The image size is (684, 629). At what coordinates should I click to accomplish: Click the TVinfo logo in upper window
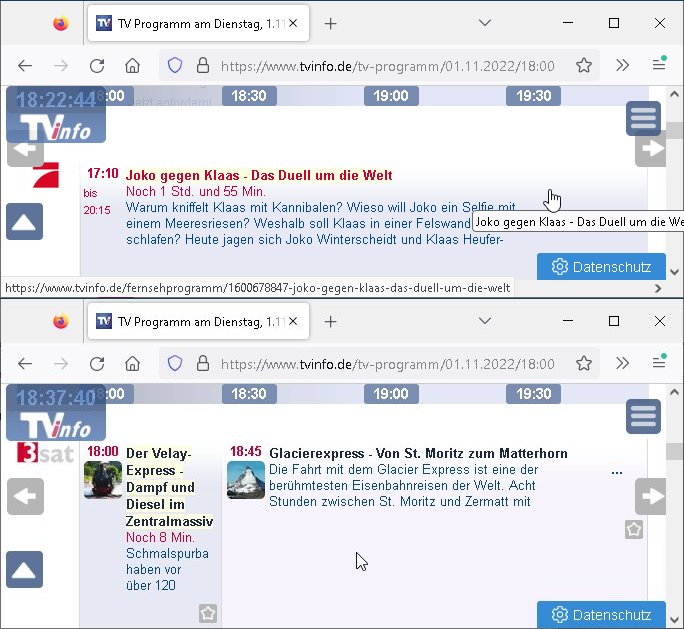(56, 126)
